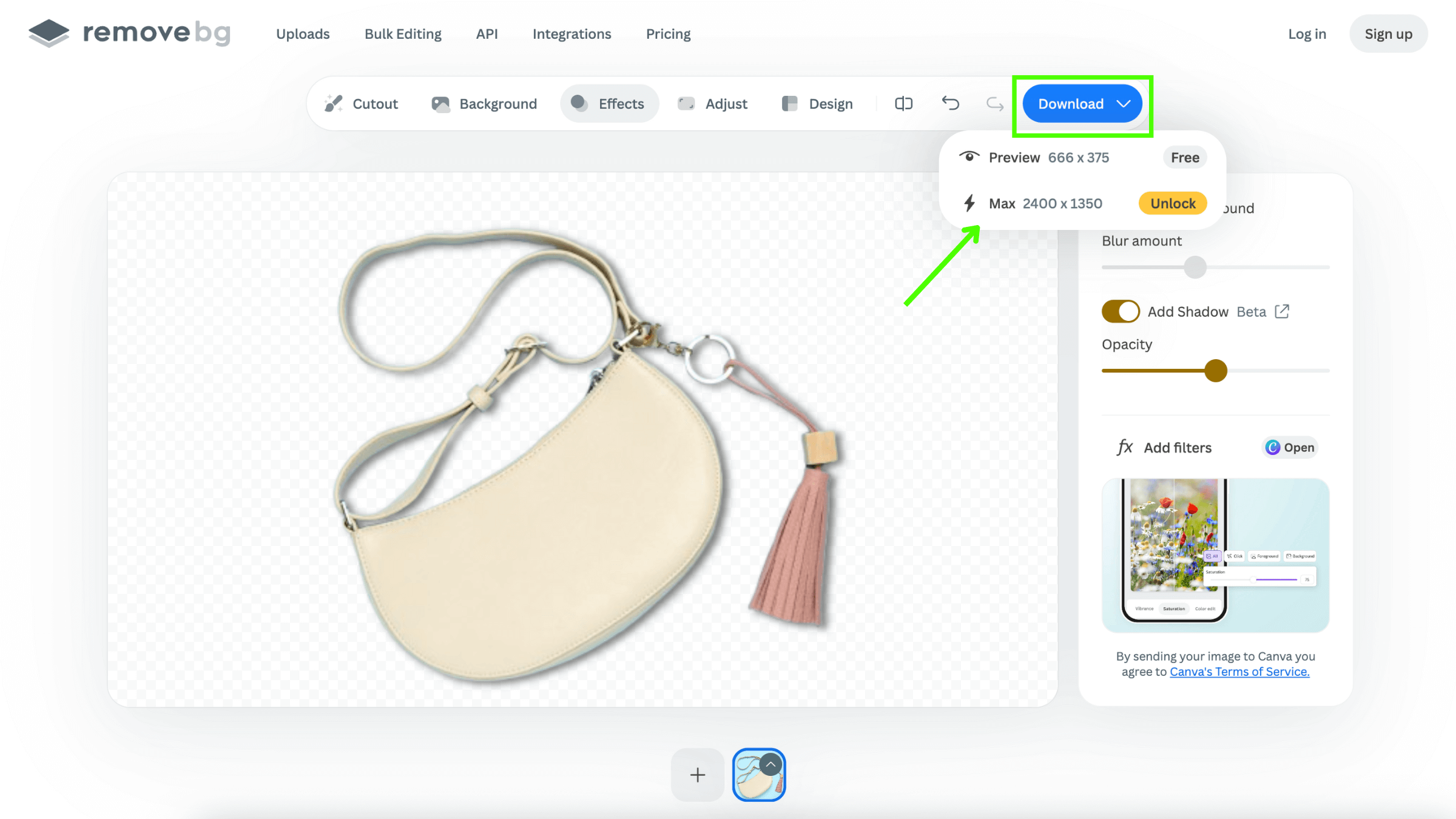Image resolution: width=1456 pixels, height=819 pixels.
Task: Click the redo arrow icon
Action: pos(994,104)
